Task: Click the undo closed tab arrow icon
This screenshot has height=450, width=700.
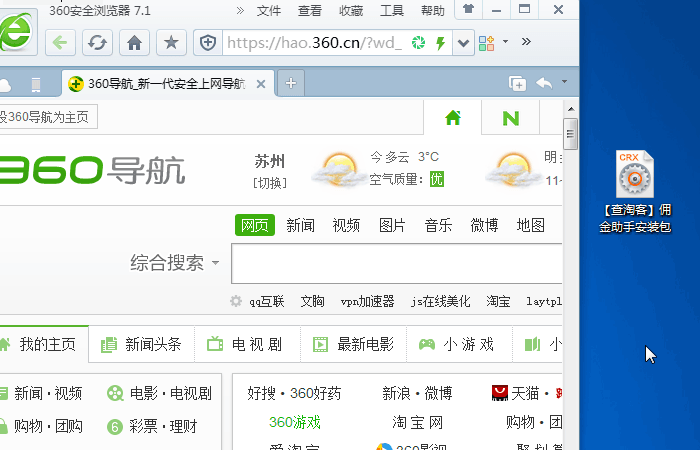Action: point(544,84)
